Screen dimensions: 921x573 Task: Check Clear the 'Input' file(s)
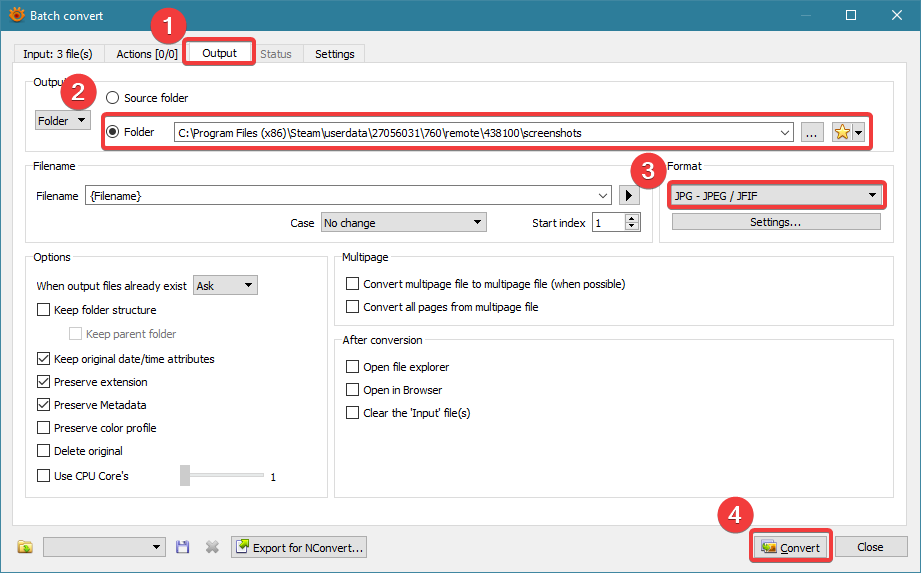click(352, 413)
